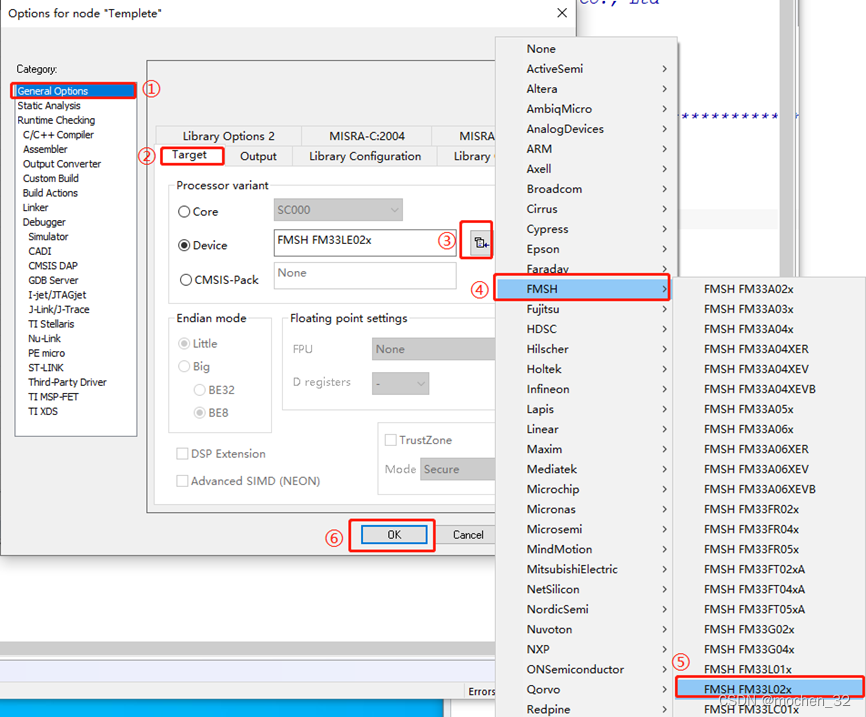Select the Device radio button
The image size is (866, 717).
184,245
